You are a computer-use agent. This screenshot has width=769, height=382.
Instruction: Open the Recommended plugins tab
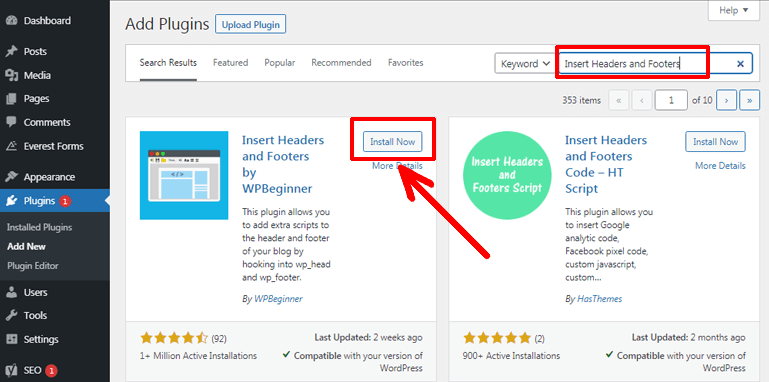(x=341, y=63)
